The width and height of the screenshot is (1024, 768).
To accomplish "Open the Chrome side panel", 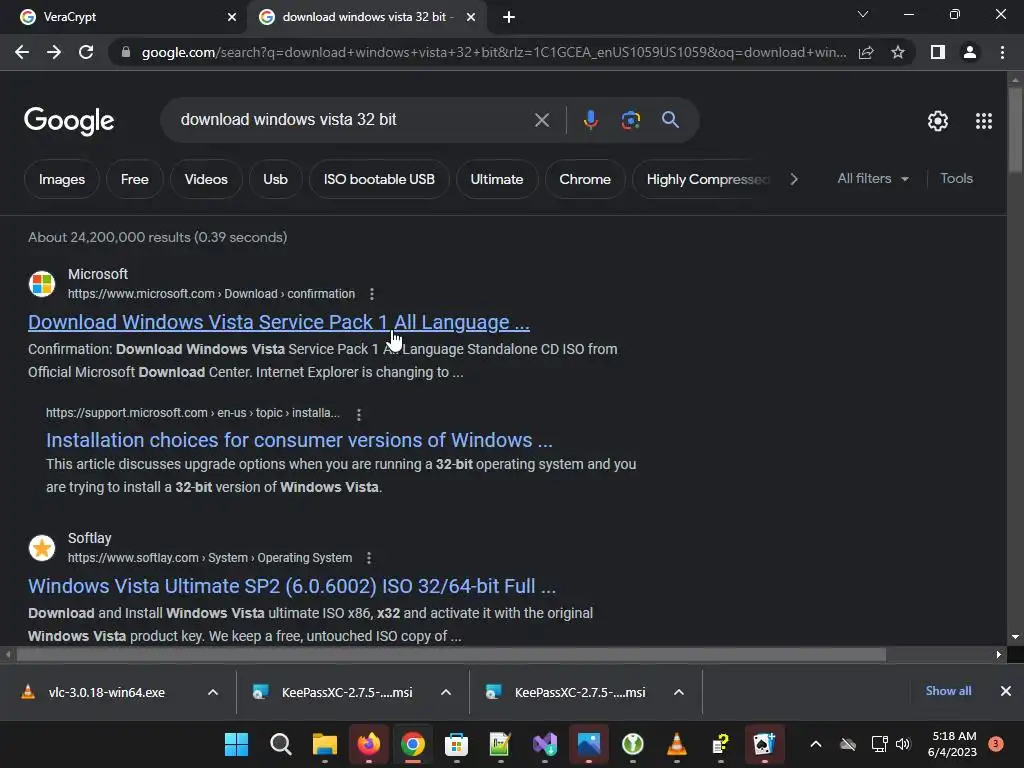I will (938, 52).
